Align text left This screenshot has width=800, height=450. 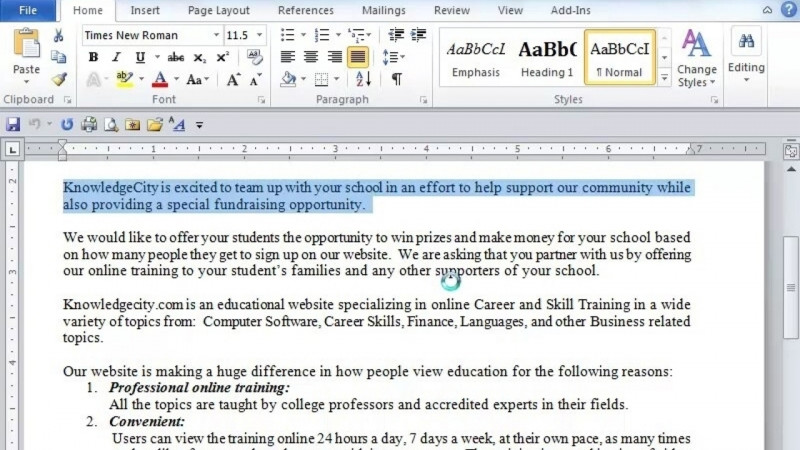coord(288,57)
